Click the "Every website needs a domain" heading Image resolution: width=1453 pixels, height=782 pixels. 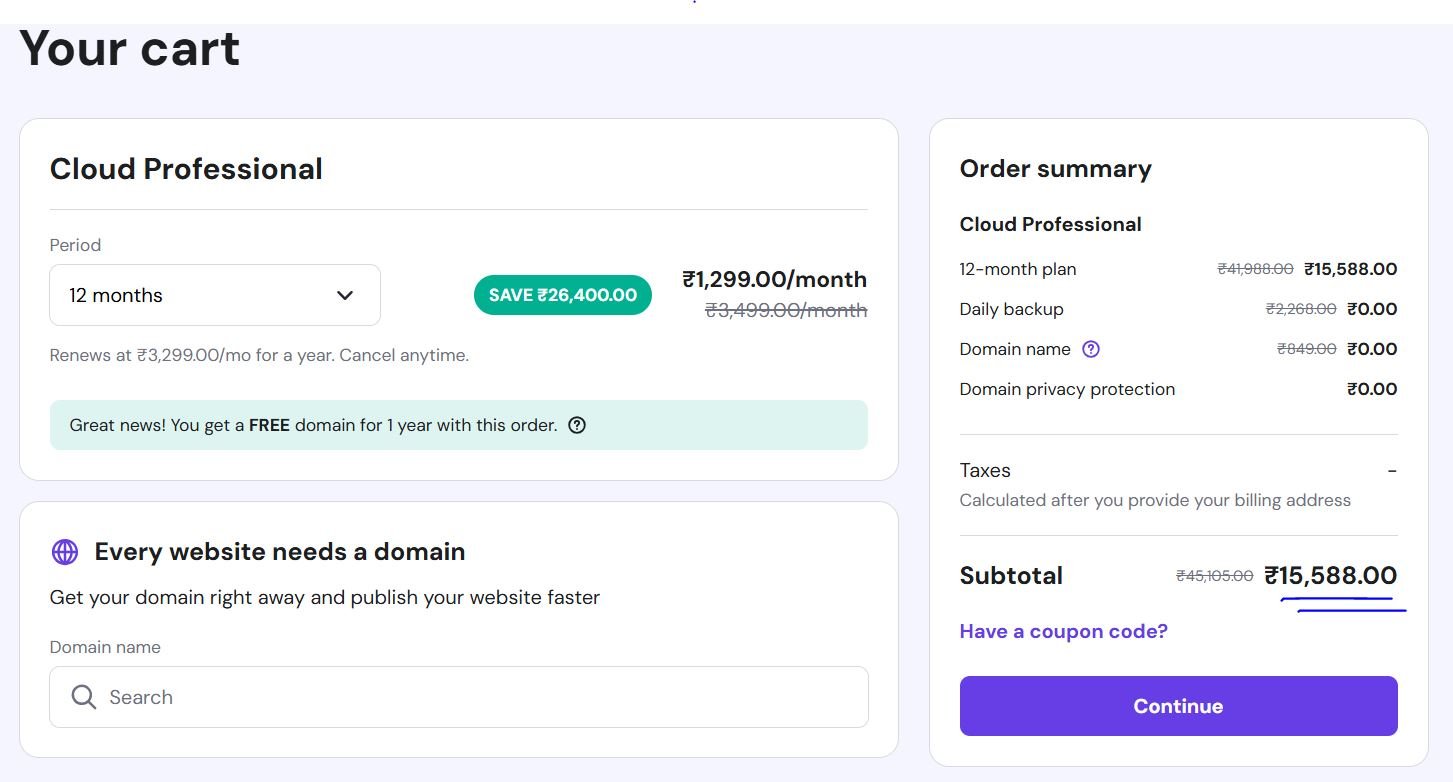(280, 552)
